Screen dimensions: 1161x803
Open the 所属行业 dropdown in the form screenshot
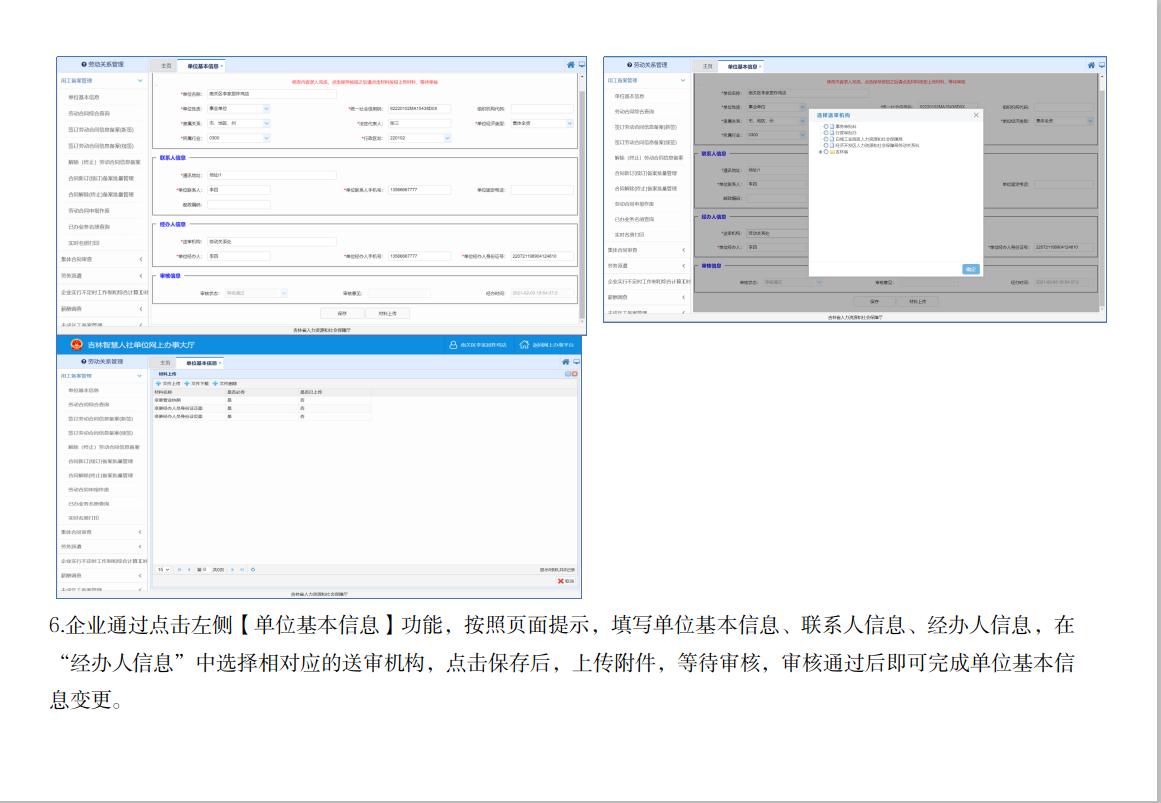(267, 139)
